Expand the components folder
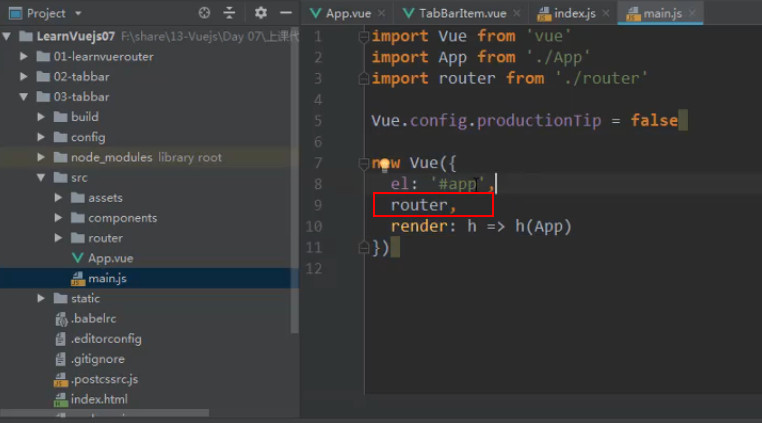762x423 pixels. (58, 218)
